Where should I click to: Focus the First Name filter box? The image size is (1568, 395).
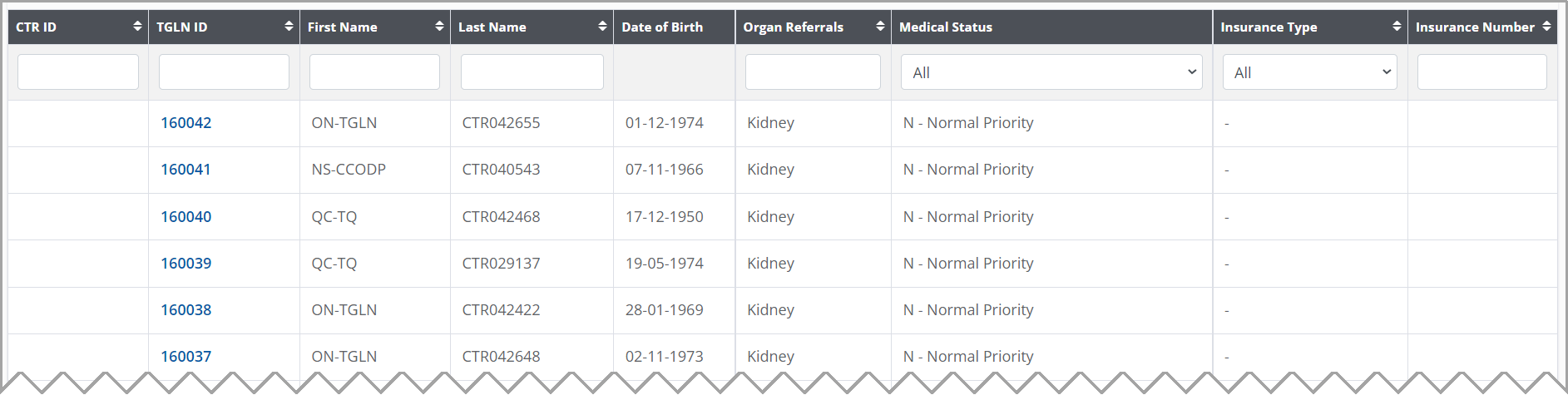pos(374,72)
